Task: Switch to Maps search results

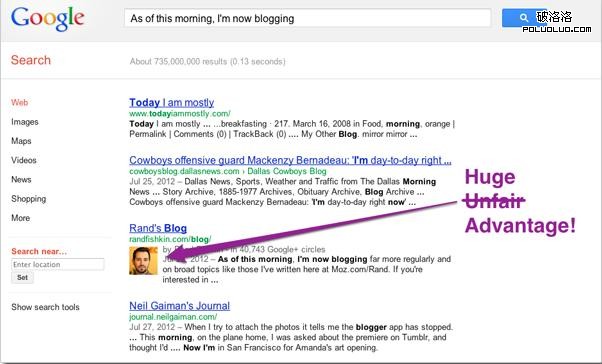Action: [21, 141]
